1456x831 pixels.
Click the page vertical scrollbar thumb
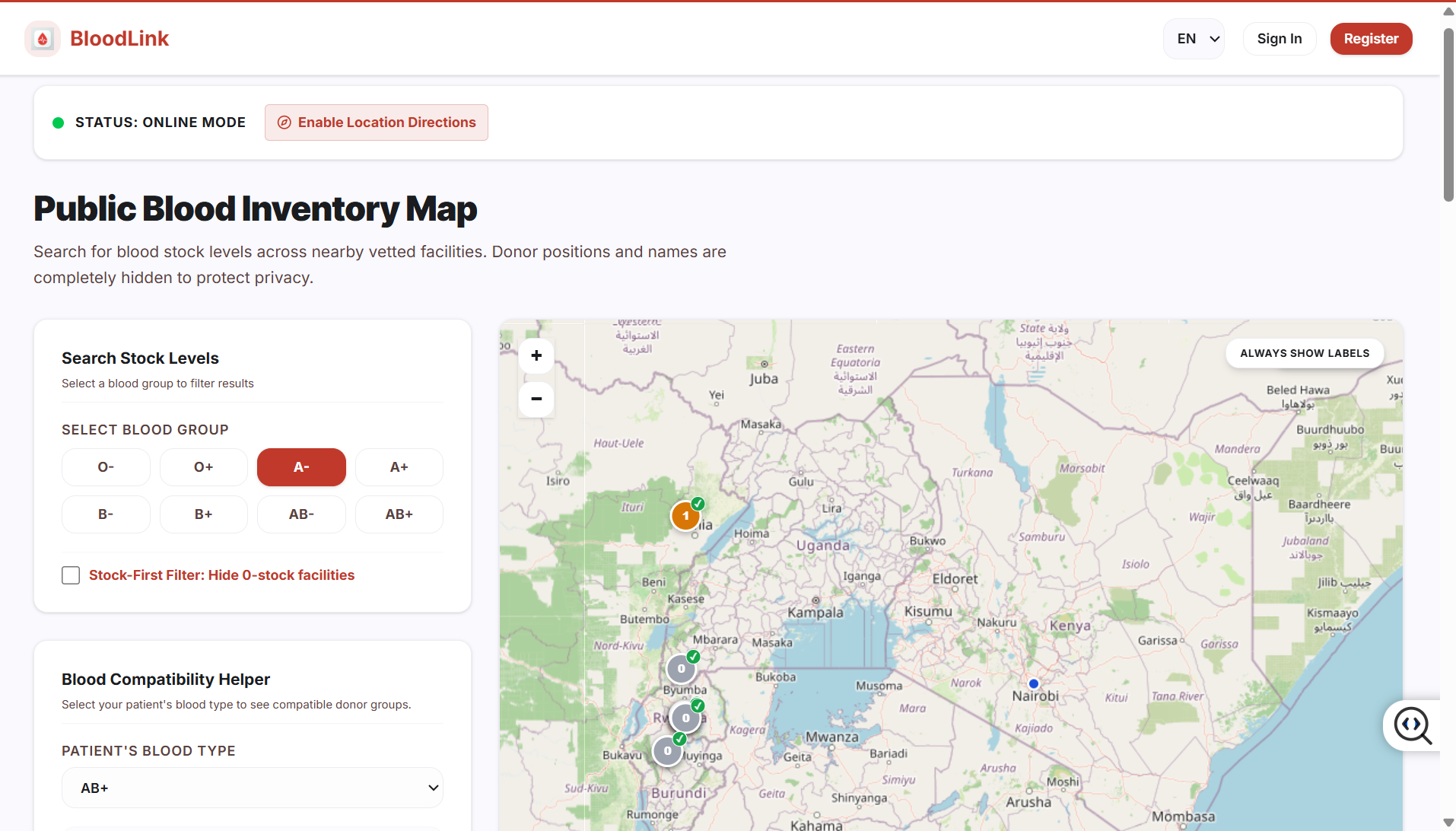click(x=1448, y=114)
